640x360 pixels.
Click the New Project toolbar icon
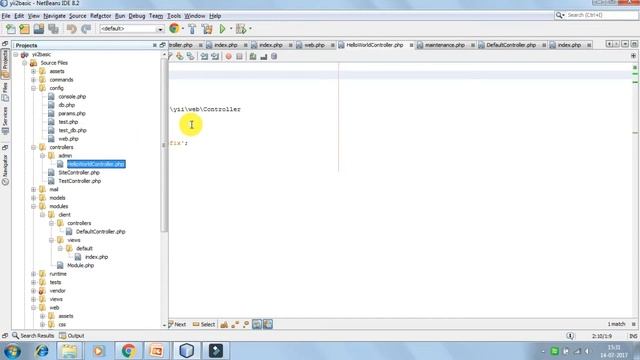click(x=24, y=29)
